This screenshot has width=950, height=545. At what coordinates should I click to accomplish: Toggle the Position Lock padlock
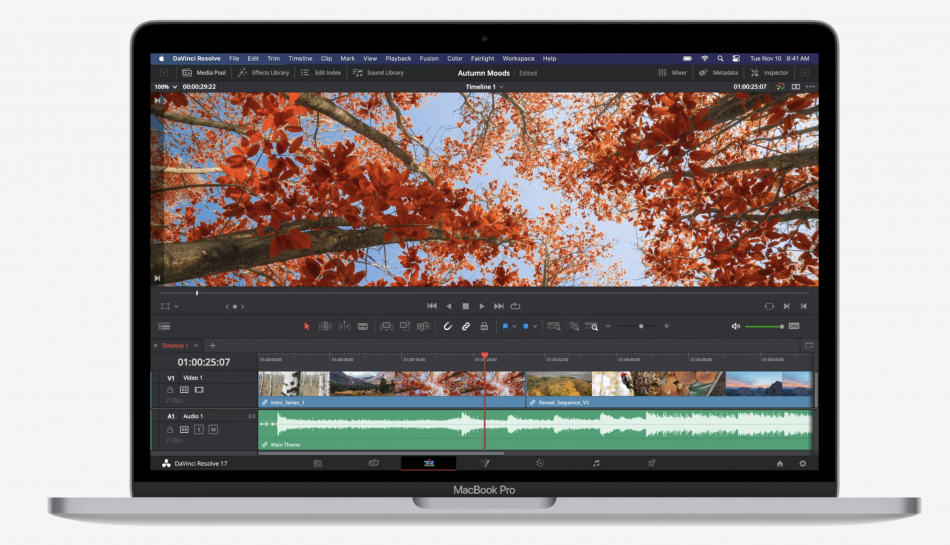pyautogui.click(x=484, y=326)
